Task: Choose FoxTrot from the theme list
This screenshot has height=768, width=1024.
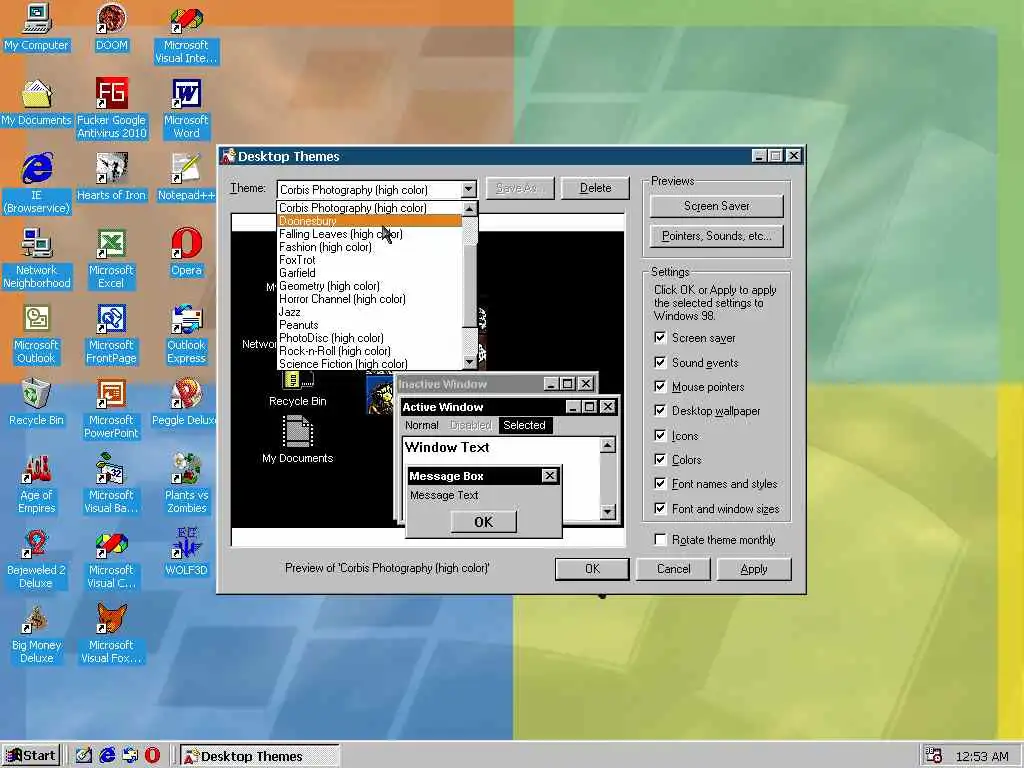Action: [x=370, y=260]
